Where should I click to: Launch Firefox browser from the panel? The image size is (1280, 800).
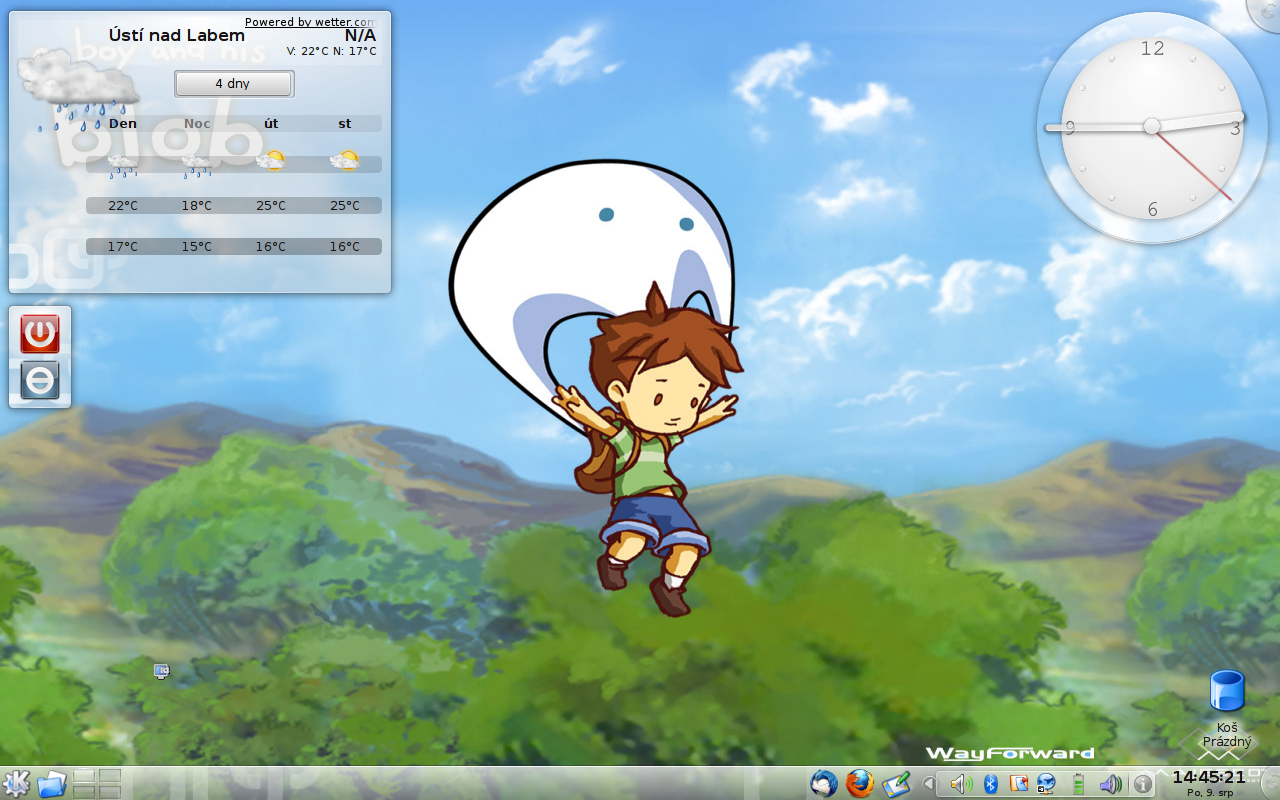[859, 783]
